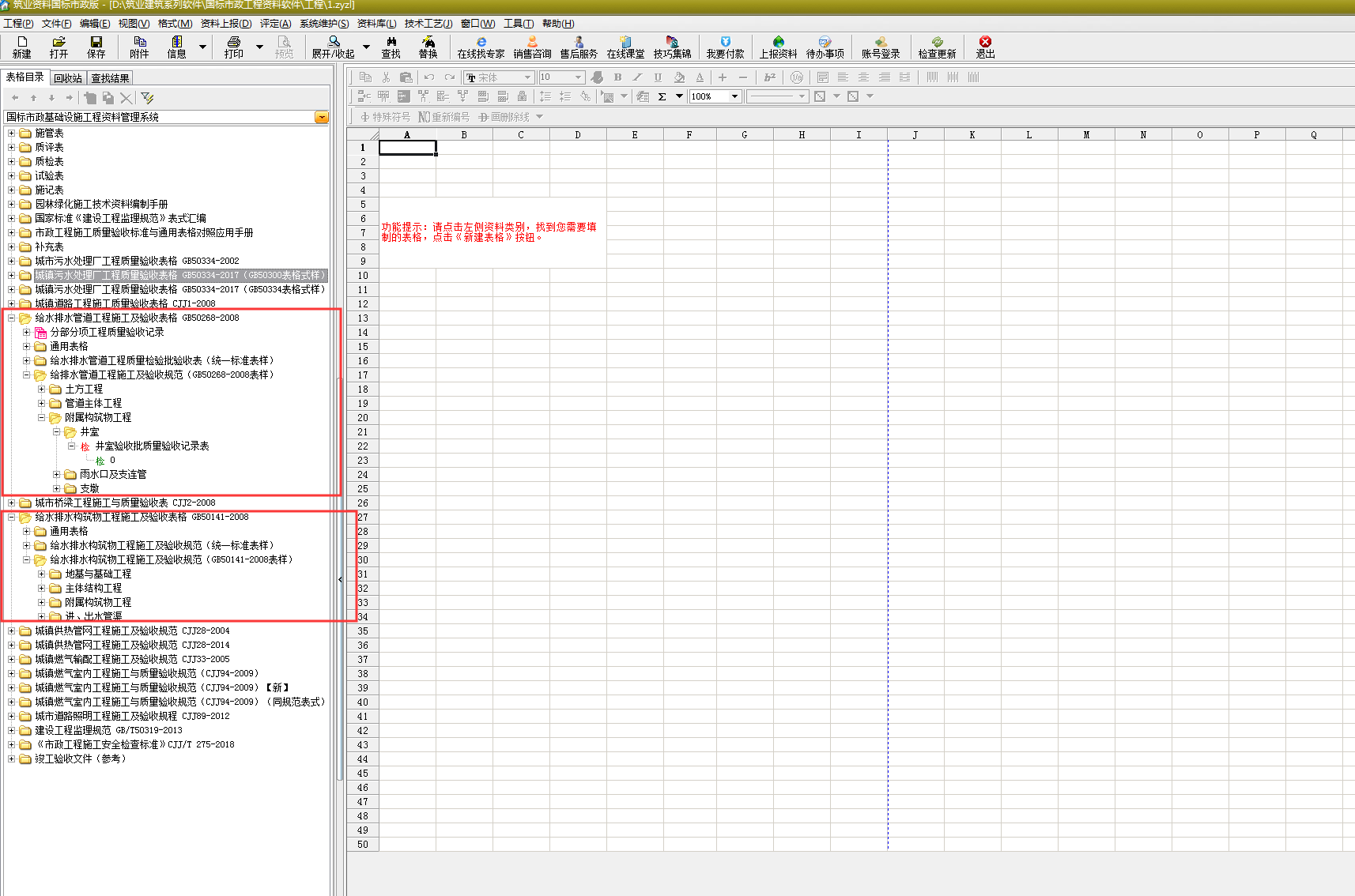Open the 国标市政基础设施工程资料管理系统 dropdown arrow
Screen dimensions: 1355x896
pos(321,117)
